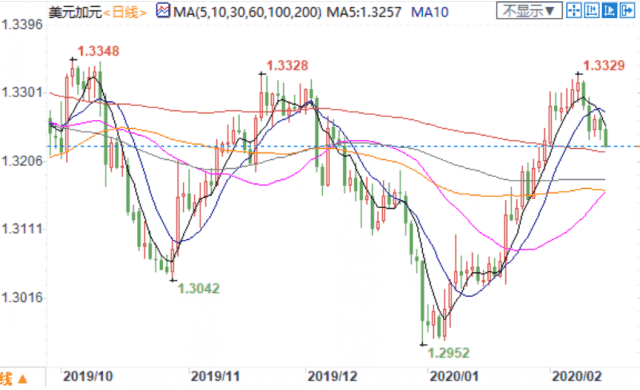Click the 1.2952 low price marker
This screenshot has height=390, width=640.
449,353
